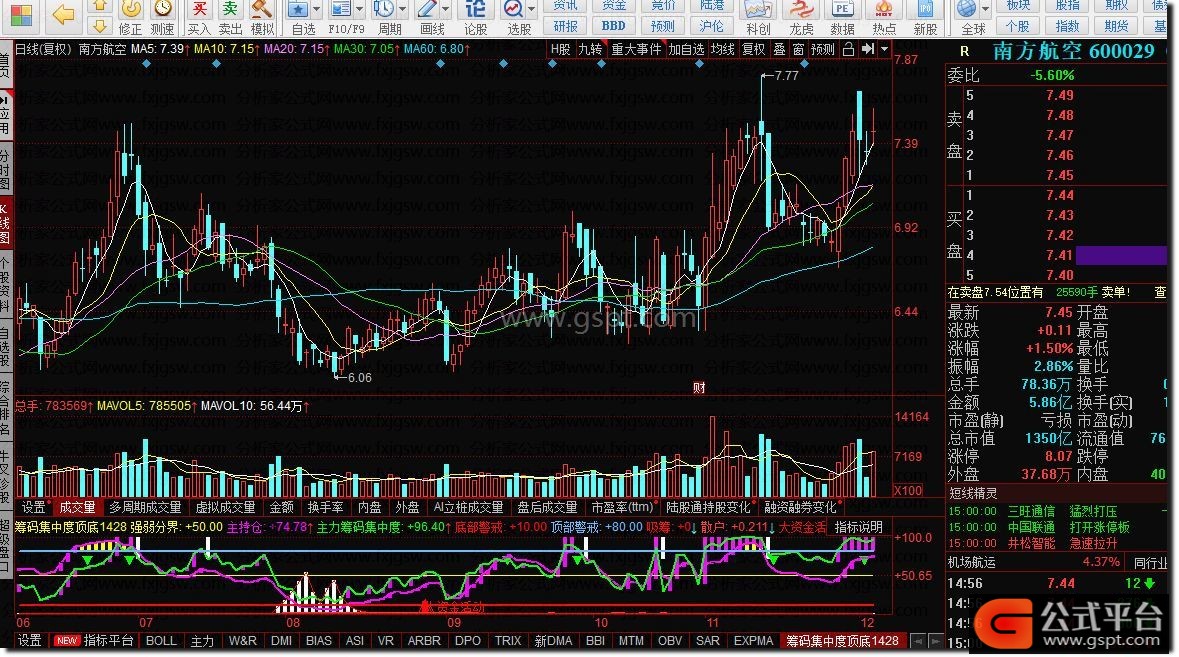Select the 多周期成交量 tab
Screen dimensions: 1179x657
[x=145, y=507]
